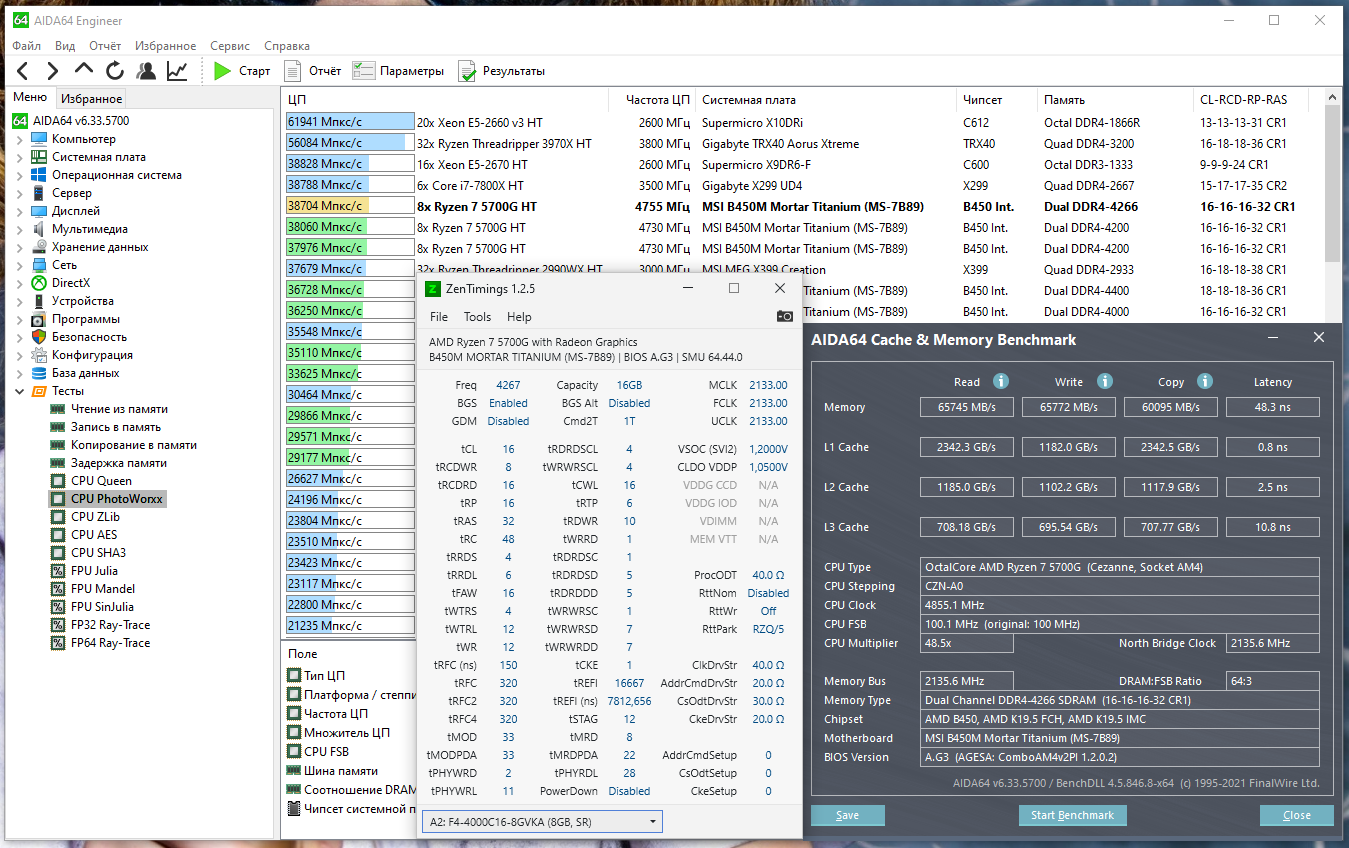Select the Программы item in the tree

(86, 319)
